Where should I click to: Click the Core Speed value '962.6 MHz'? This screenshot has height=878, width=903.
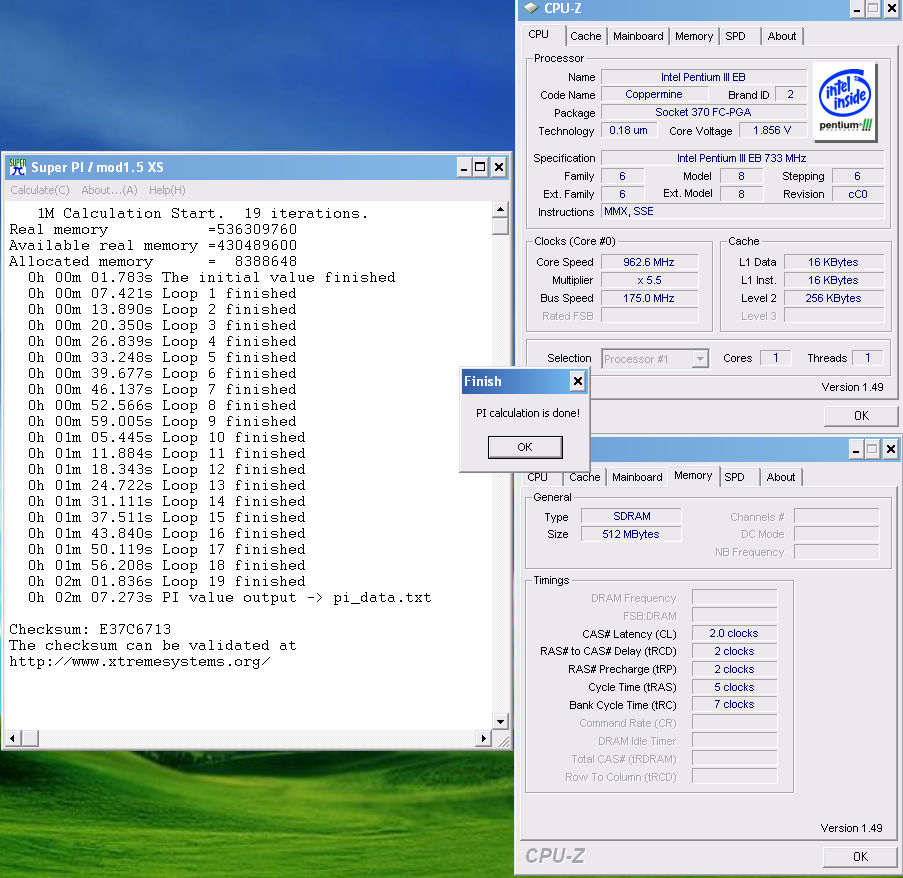point(649,263)
